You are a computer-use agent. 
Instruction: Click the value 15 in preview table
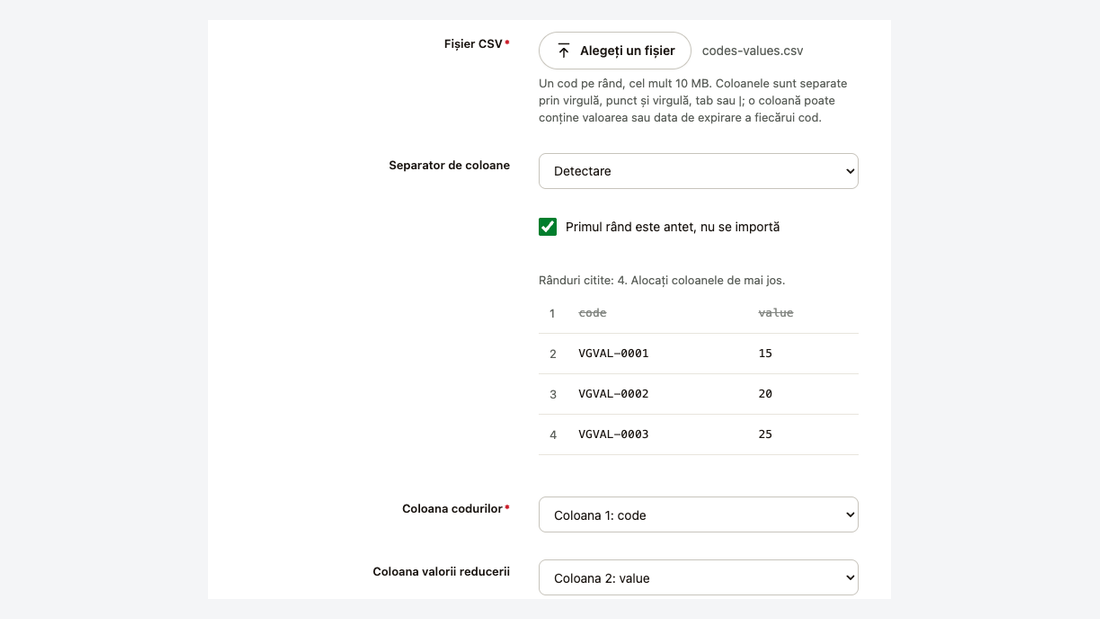tap(765, 353)
